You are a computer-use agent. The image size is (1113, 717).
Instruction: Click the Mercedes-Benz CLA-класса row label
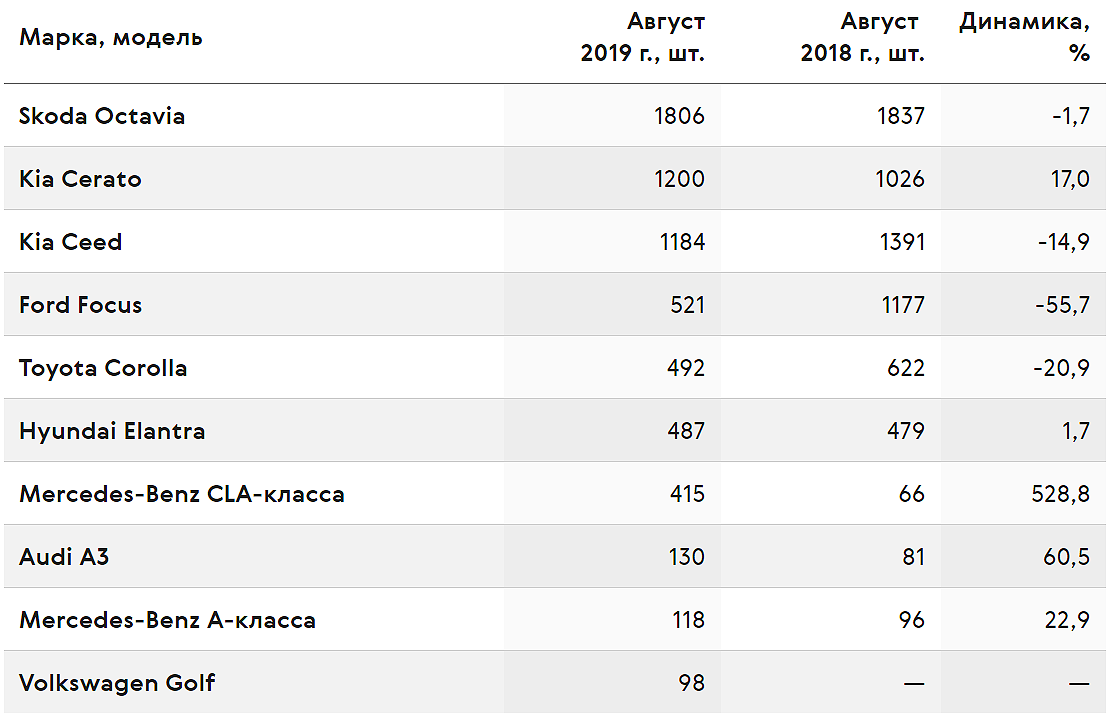click(182, 494)
